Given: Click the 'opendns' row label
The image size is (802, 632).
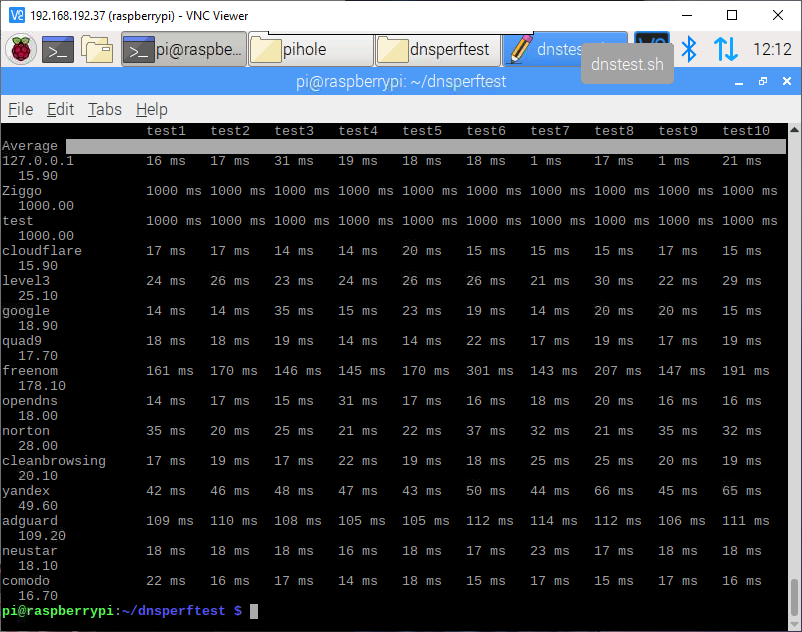Looking at the screenshot, I should [x=30, y=401].
